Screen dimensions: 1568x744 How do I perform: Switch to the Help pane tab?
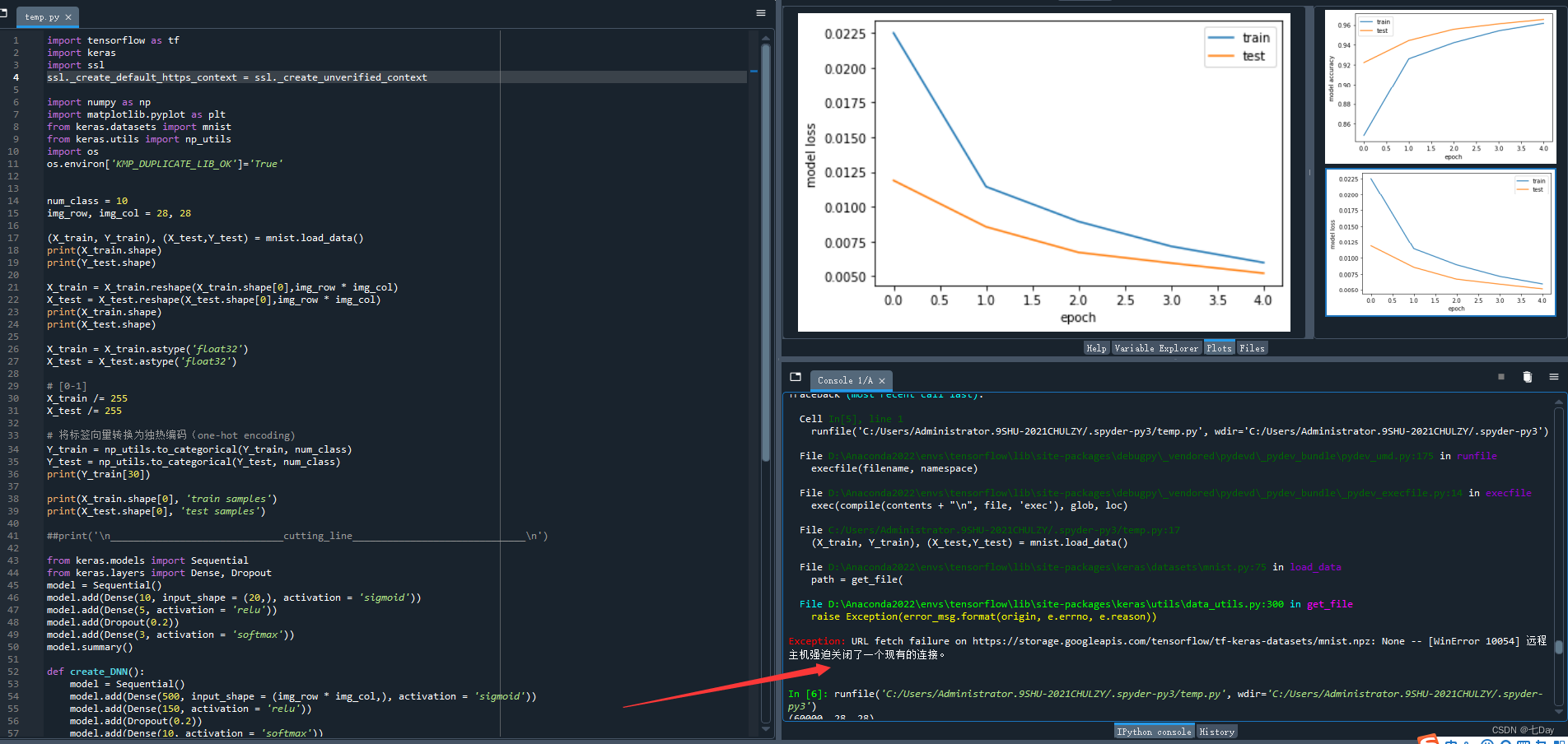click(1096, 348)
